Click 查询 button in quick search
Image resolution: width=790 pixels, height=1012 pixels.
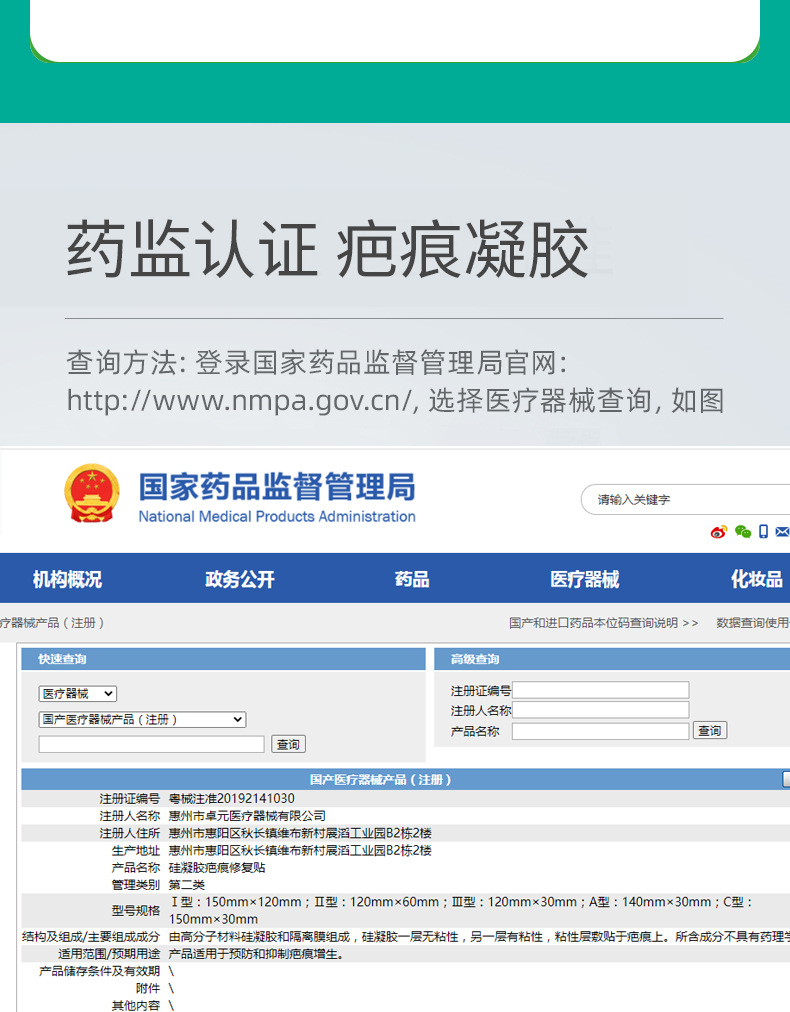point(288,744)
